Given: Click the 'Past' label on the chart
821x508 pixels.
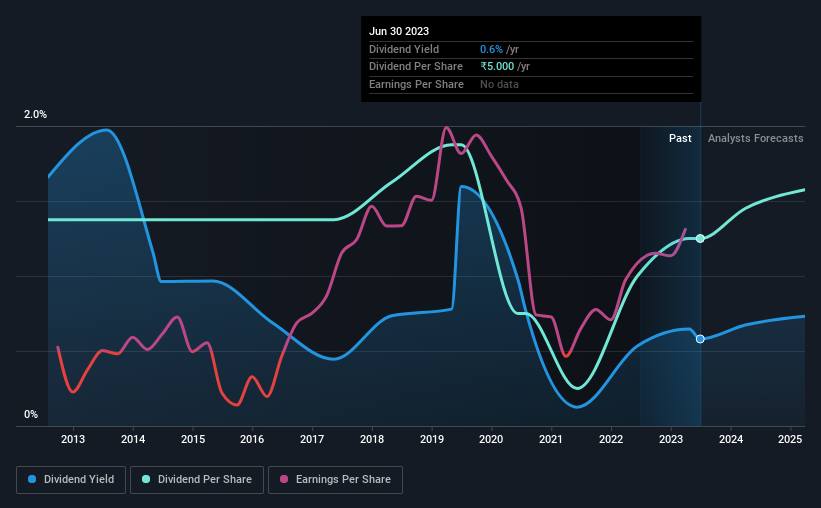Looking at the screenshot, I should pos(680,138).
